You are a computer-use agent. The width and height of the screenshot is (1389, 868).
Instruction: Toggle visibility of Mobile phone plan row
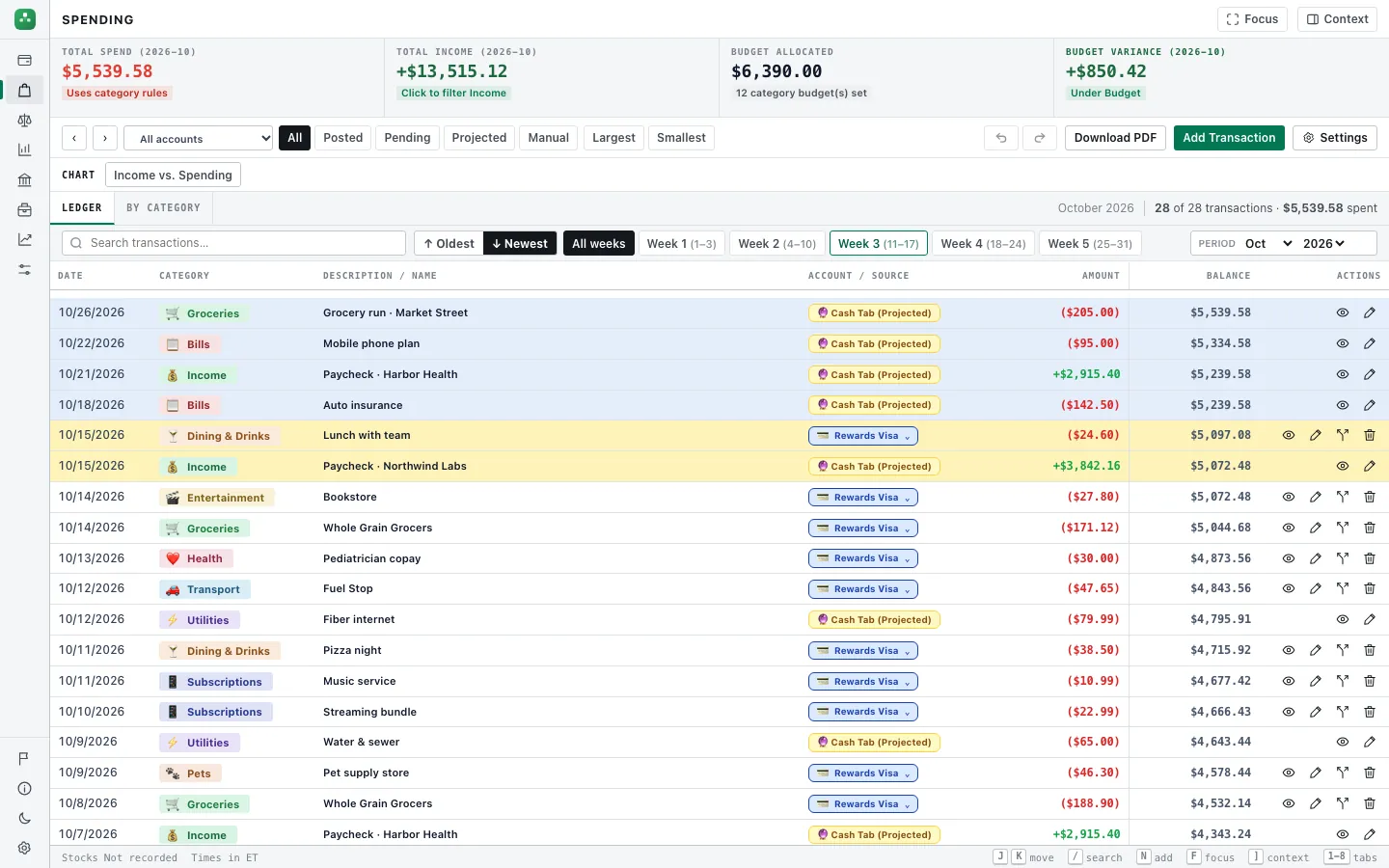[x=1343, y=344]
